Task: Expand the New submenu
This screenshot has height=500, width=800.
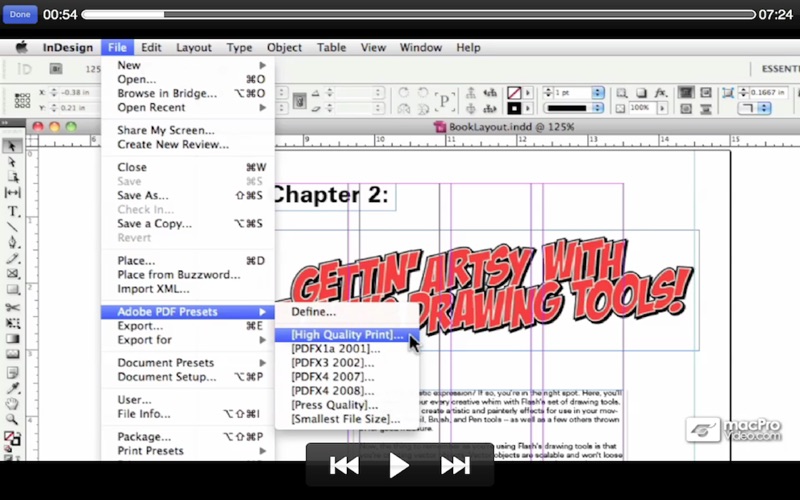Action: pyautogui.click(x=262, y=65)
